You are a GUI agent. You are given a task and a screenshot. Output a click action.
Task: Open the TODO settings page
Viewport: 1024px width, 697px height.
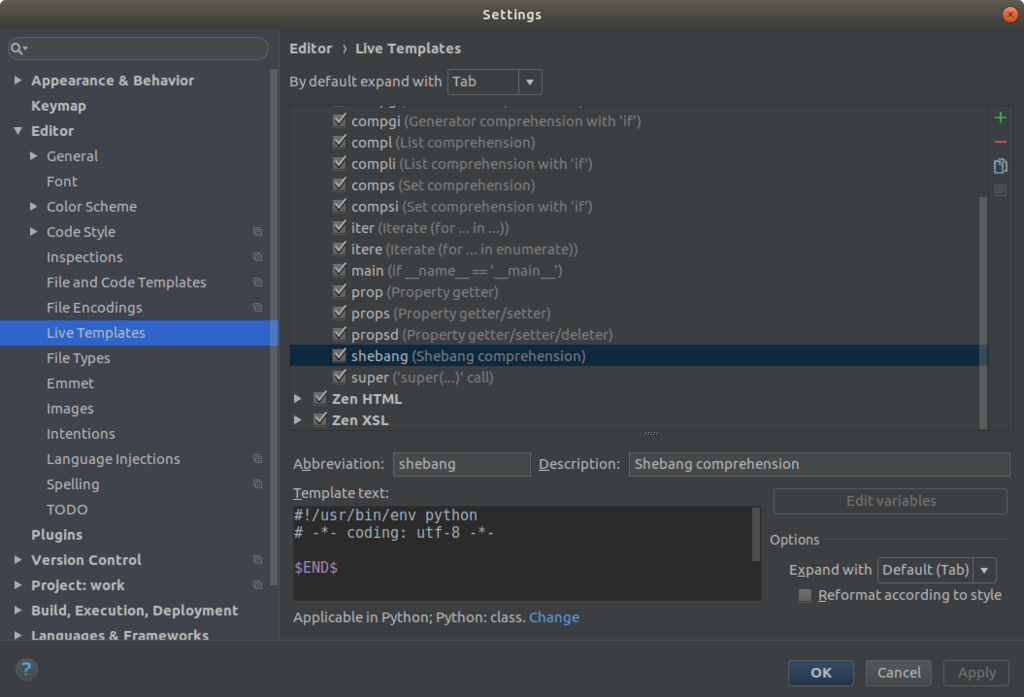click(x=67, y=510)
